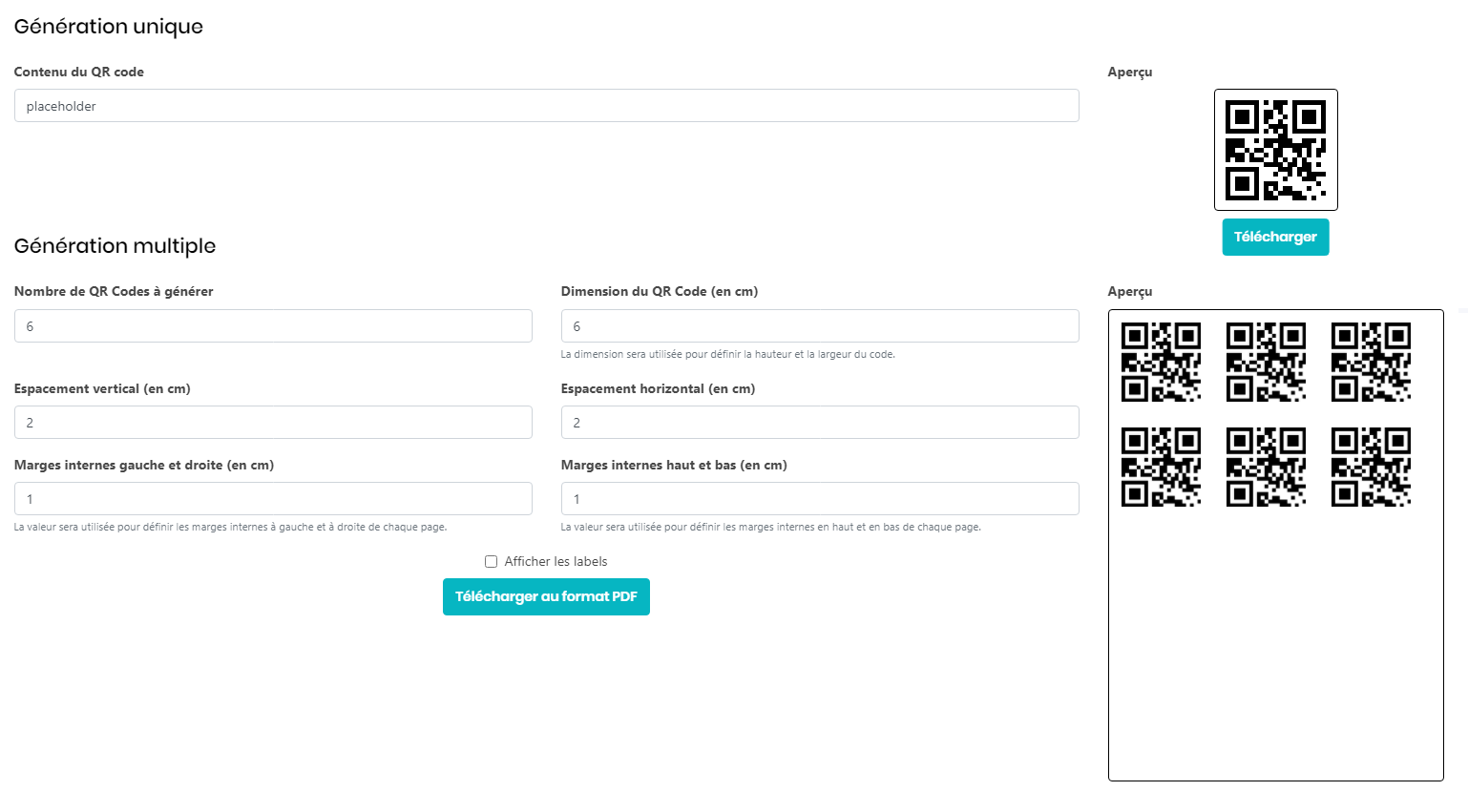This screenshot has height=812, width=1468.
Task: Click the 'Nombre de QR Codes à générer' field
Action: [x=273, y=326]
